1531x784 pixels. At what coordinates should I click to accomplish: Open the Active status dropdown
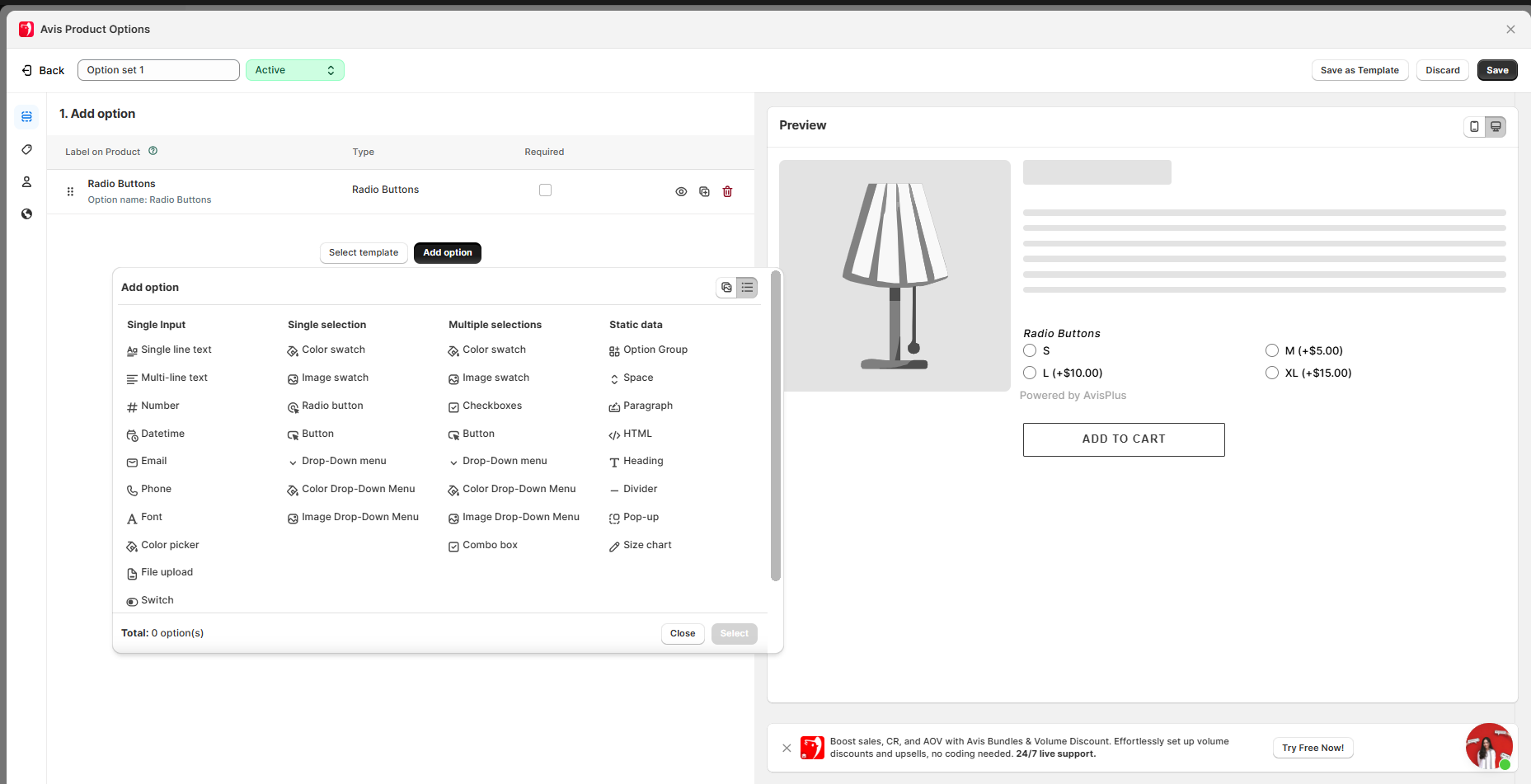click(294, 70)
